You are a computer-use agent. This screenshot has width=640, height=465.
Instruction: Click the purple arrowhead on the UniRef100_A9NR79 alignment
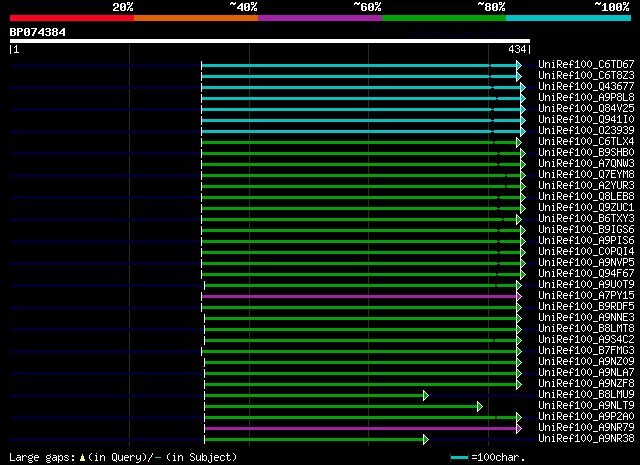(519, 429)
